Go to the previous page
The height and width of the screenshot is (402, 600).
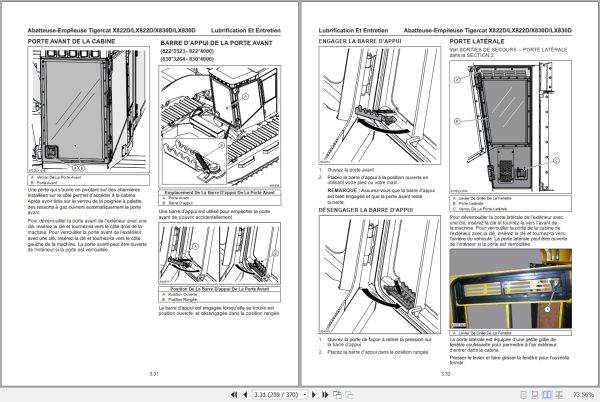(245, 394)
